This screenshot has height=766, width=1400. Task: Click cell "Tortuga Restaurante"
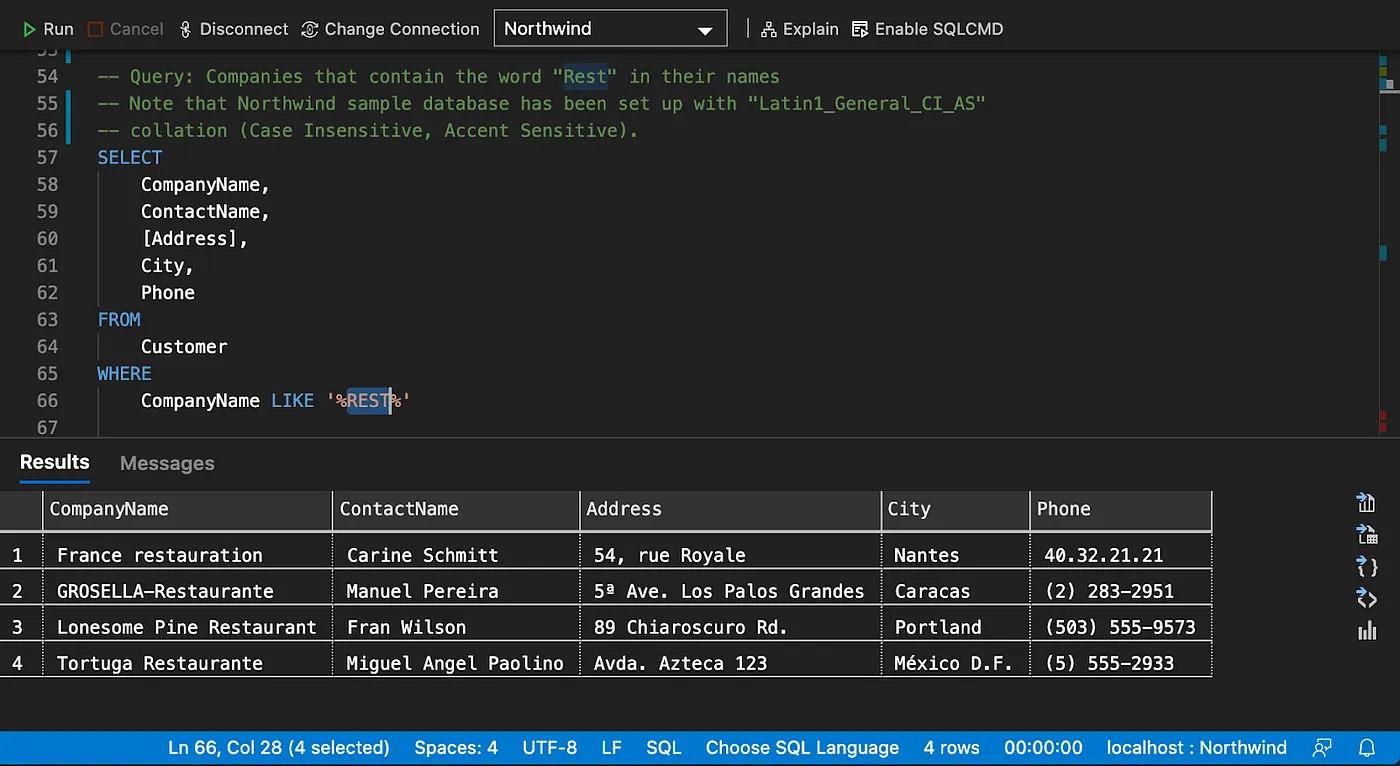click(x=188, y=663)
